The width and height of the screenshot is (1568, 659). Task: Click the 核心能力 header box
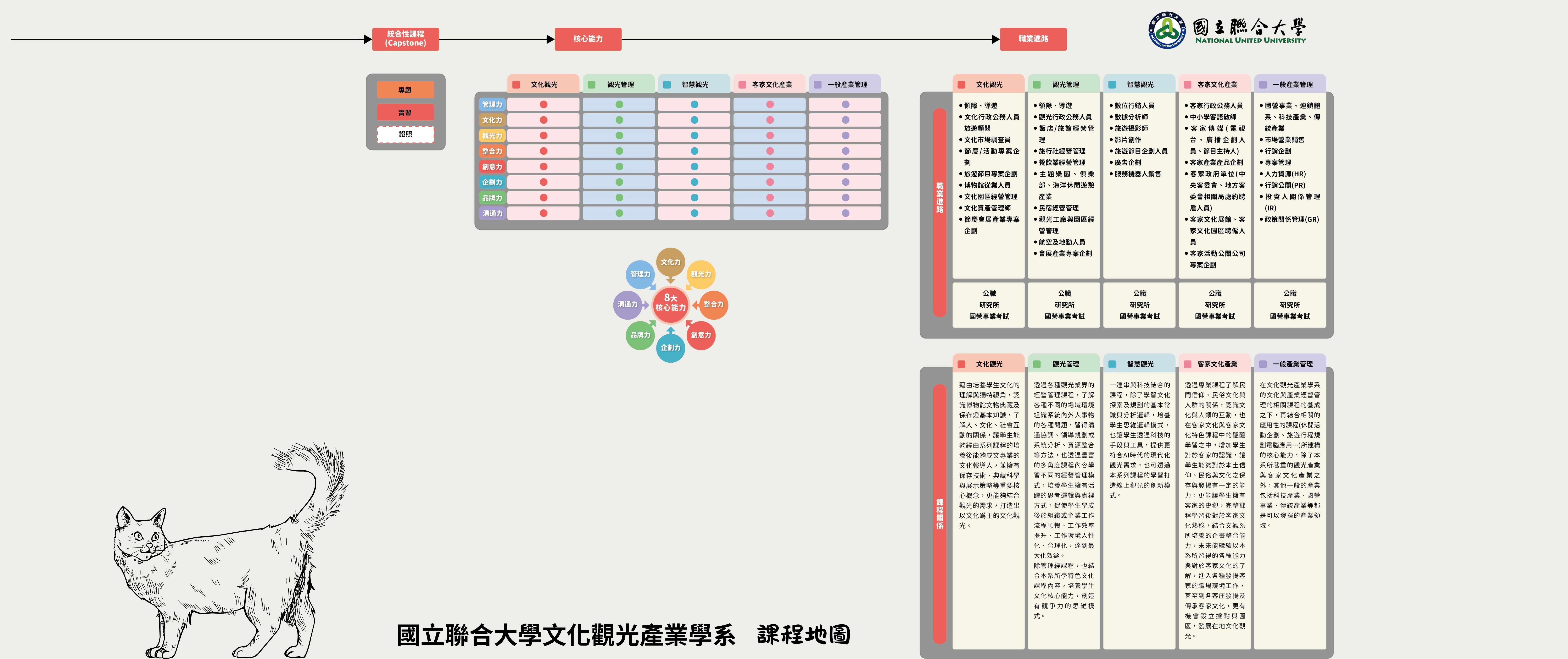[x=588, y=39]
